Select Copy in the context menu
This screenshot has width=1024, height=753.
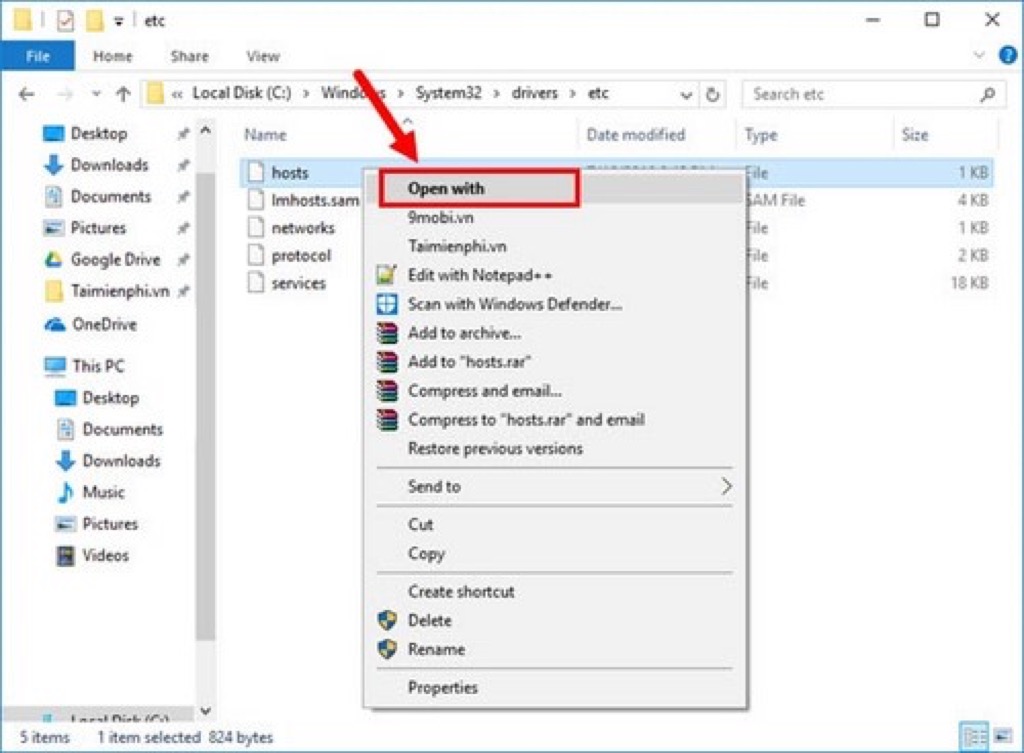click(426, 554)
